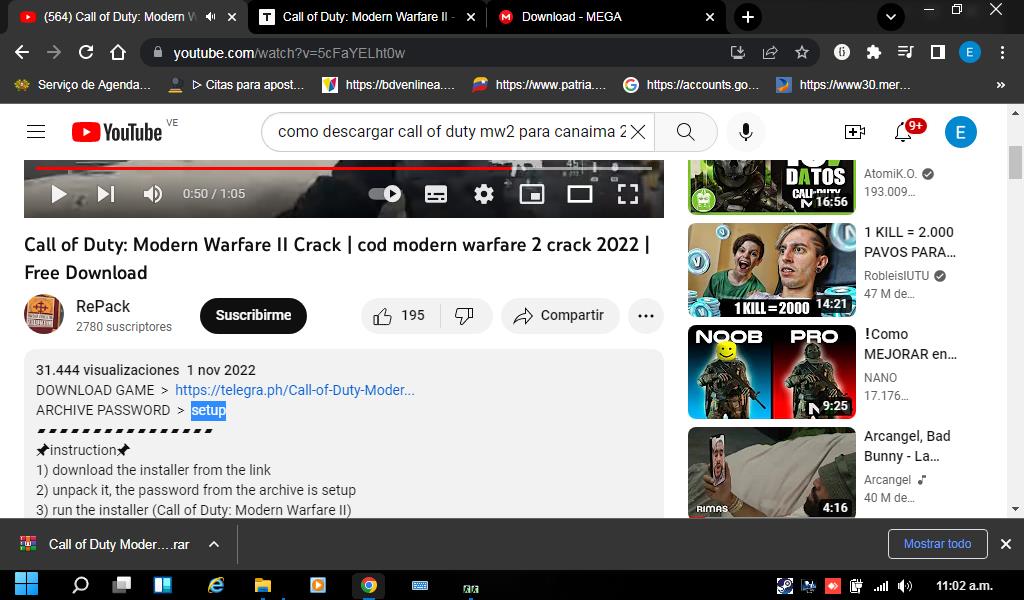The height and width of the screenshot is (600, 1024).
Task: Open the telegra.ph download link
Action: (294, 390)
